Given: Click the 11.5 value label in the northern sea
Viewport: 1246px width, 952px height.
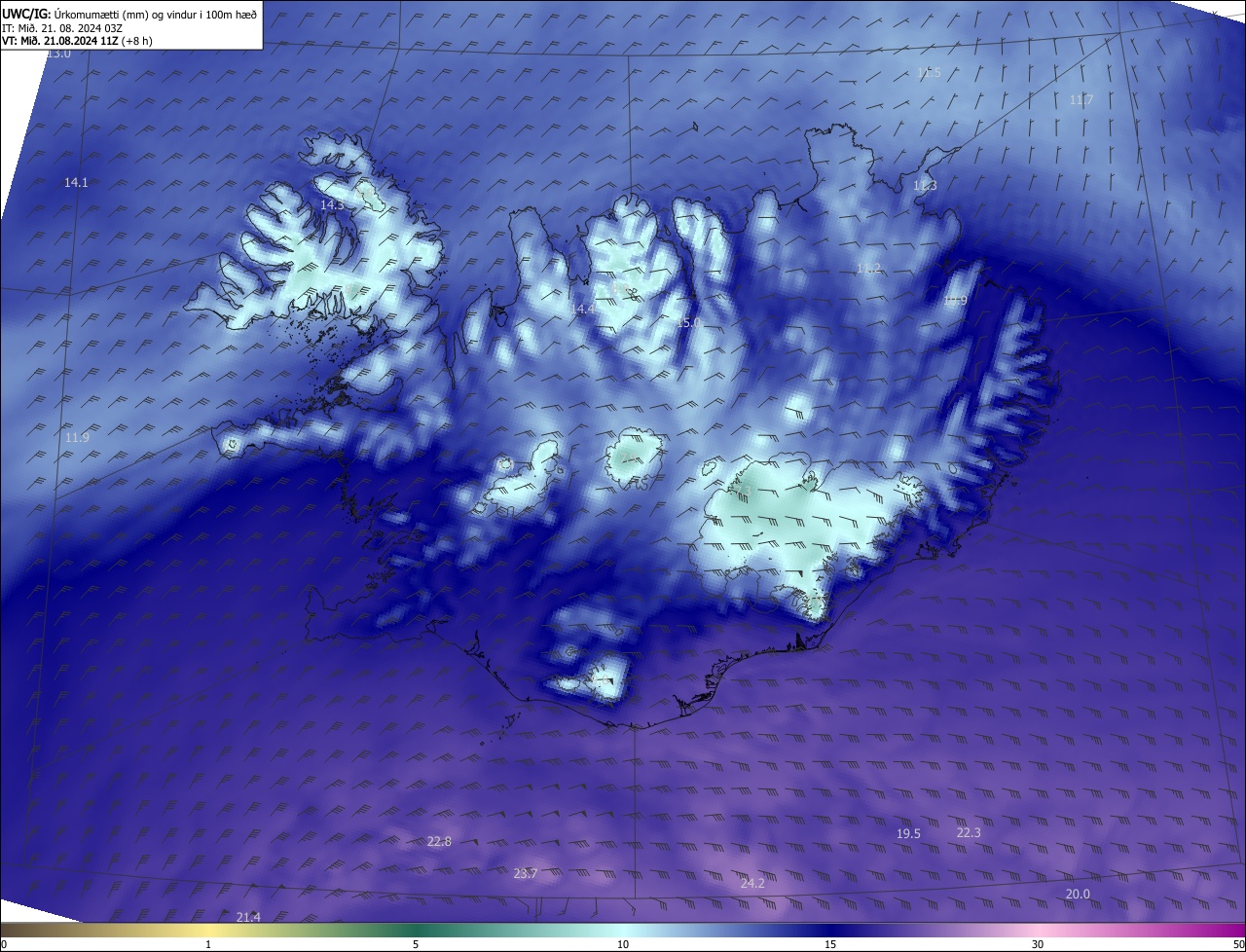Looking at the screenshot, I should (x=930, y=73).
